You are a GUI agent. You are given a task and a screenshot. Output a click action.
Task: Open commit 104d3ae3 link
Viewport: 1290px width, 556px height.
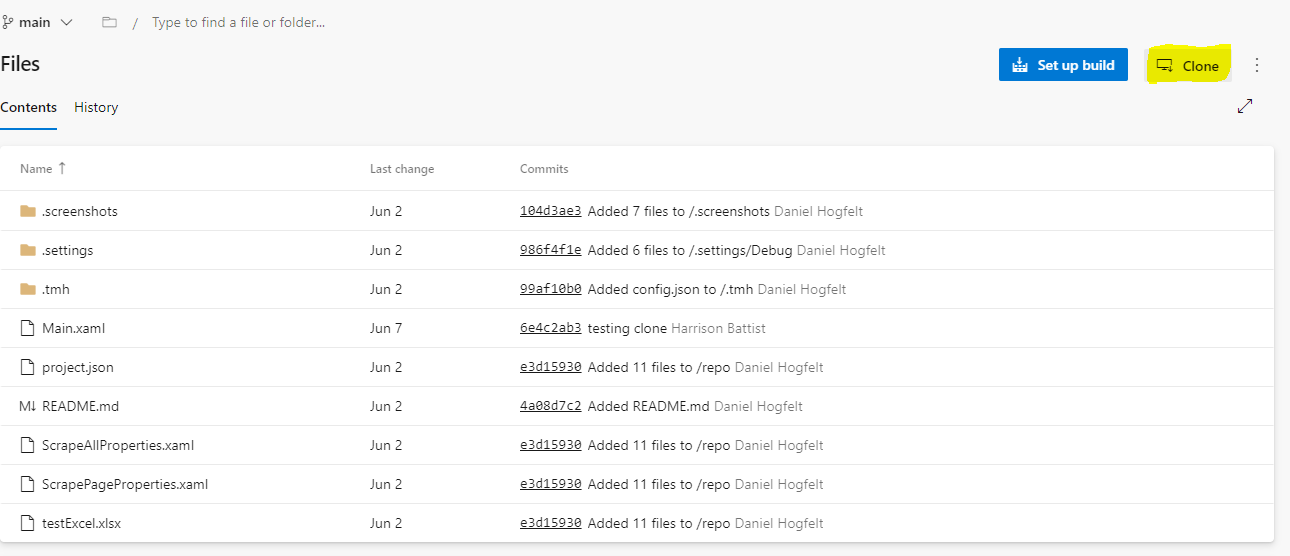pos(550,211)
